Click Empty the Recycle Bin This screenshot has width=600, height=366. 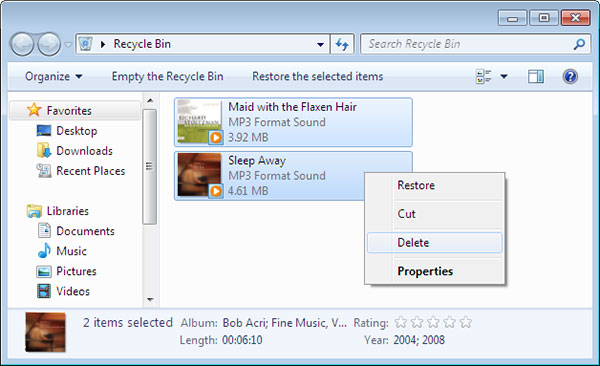point(167,76)
